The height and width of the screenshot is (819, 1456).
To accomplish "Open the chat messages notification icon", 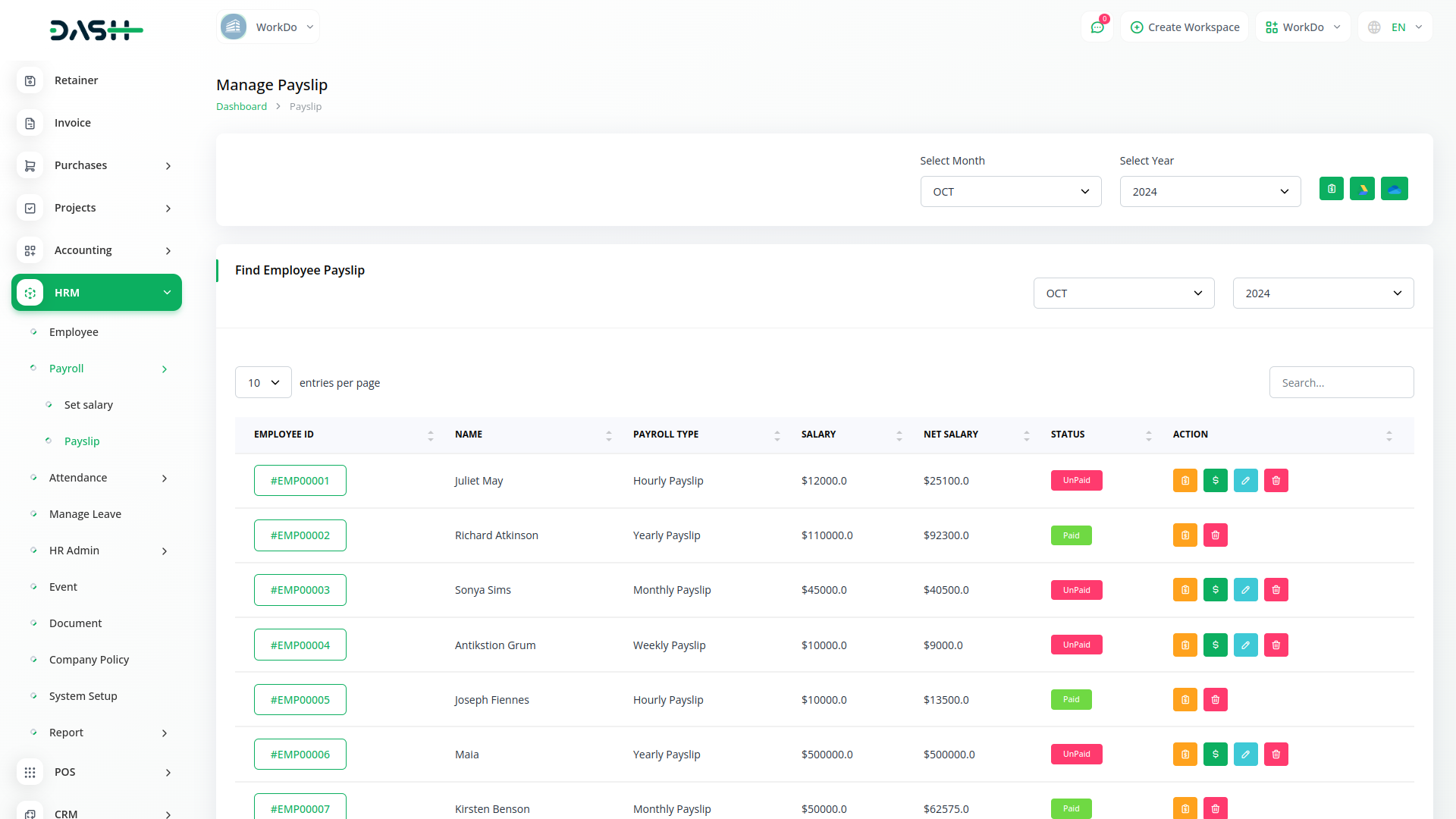I will 1097,27.
